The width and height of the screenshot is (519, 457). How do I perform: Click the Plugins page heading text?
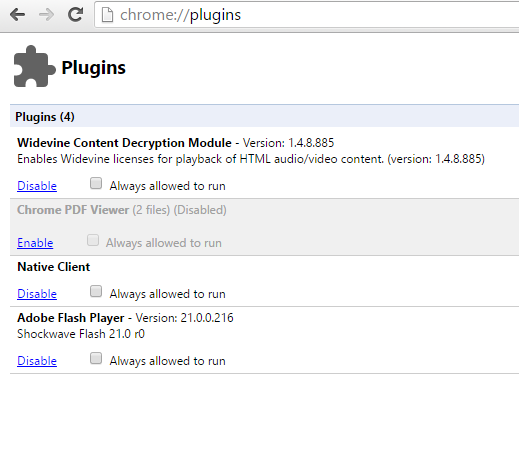coord(94,68)
